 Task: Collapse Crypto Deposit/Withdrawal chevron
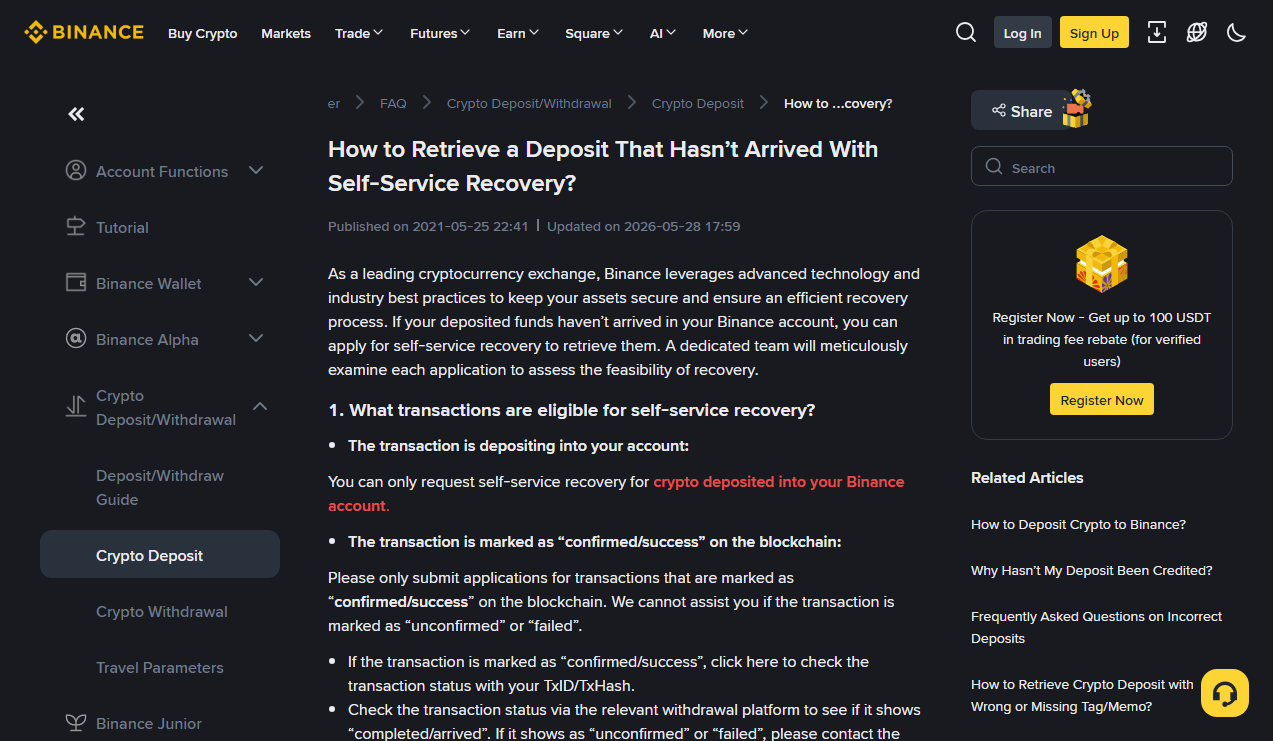260,406
